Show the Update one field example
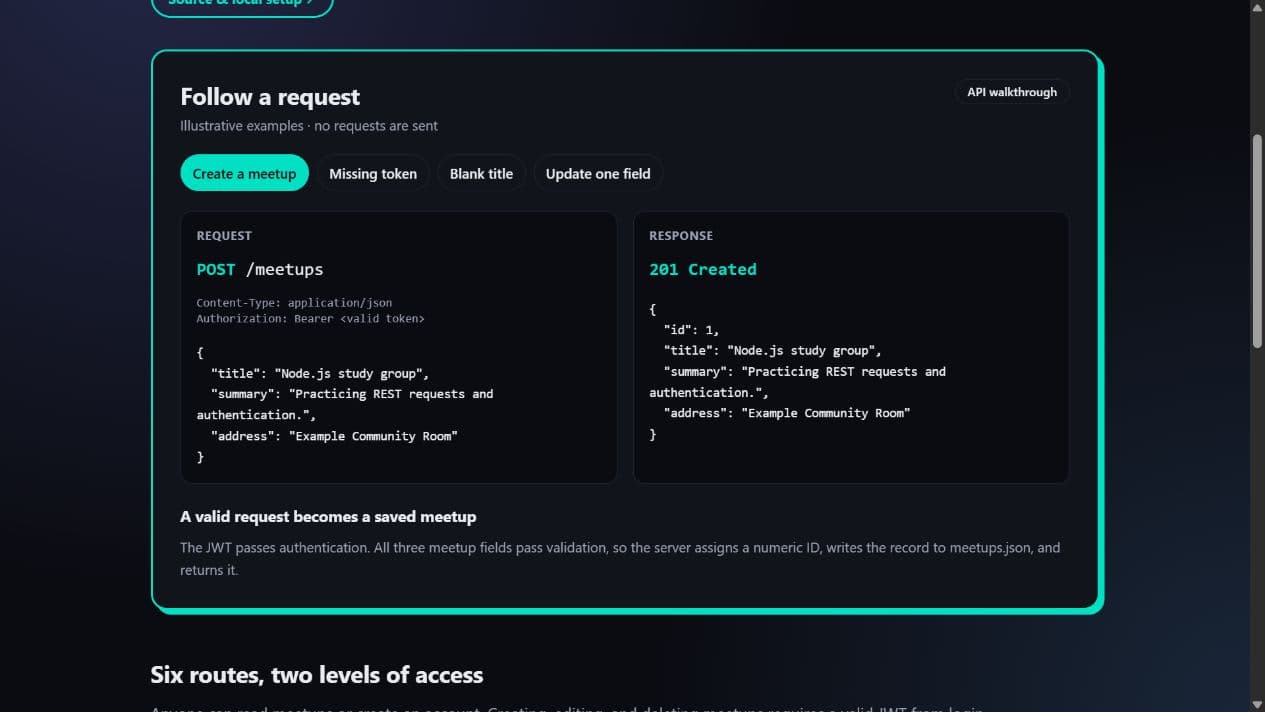The width and height of the screenshot is (1265, 712). (598, 173)
